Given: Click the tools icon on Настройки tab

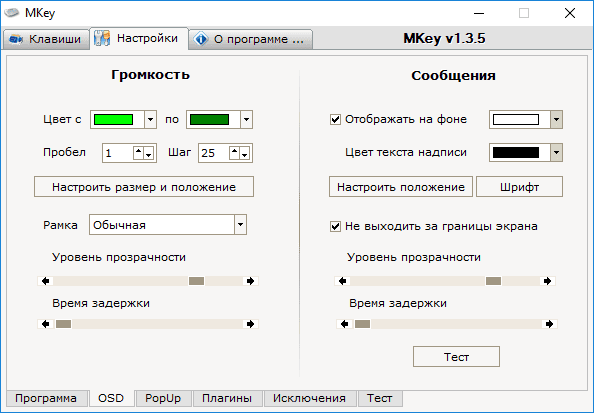Looking at the screenshot, I should [102, 38].
